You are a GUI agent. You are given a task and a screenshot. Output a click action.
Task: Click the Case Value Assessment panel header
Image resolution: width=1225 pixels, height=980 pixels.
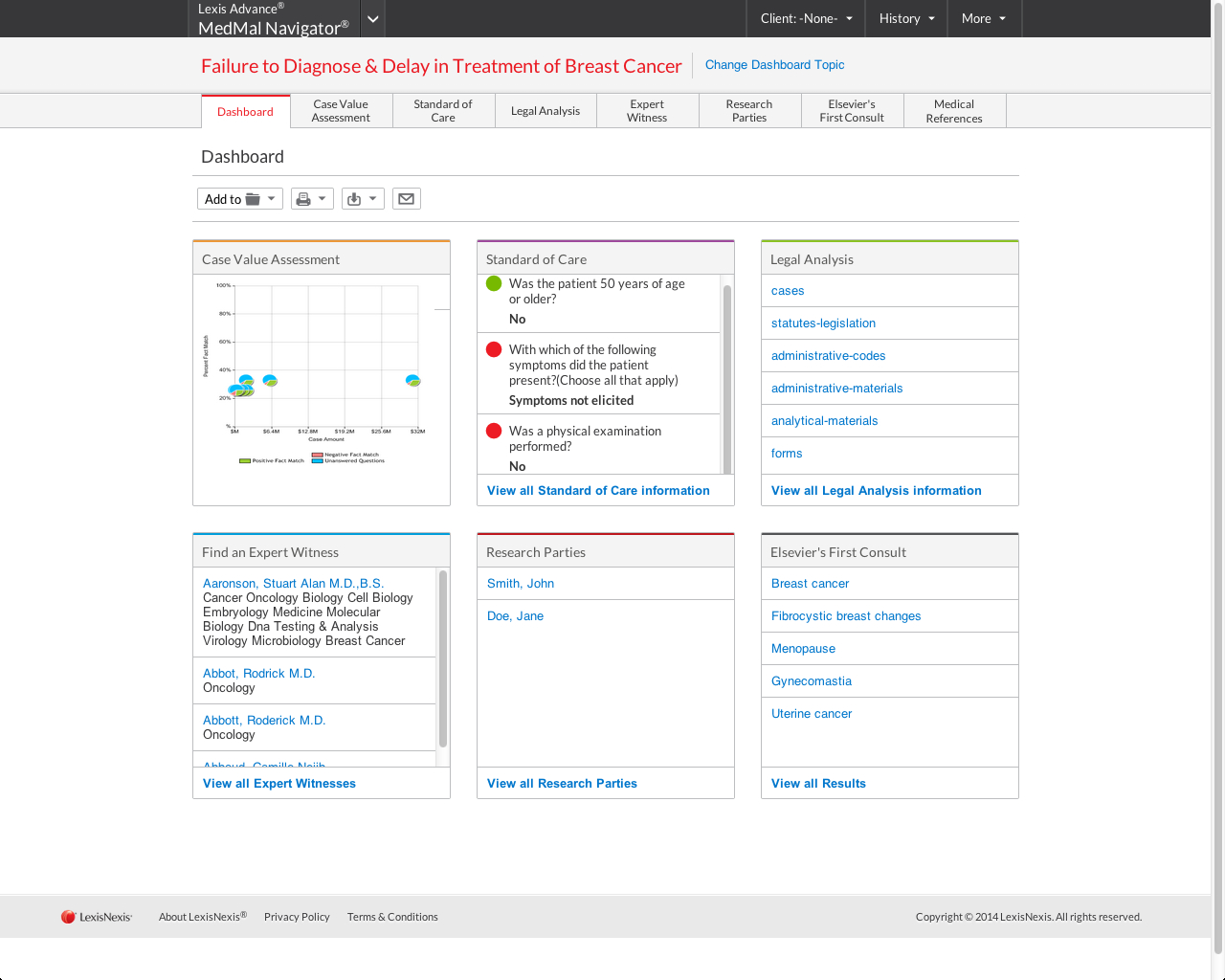tap(322, 258)
